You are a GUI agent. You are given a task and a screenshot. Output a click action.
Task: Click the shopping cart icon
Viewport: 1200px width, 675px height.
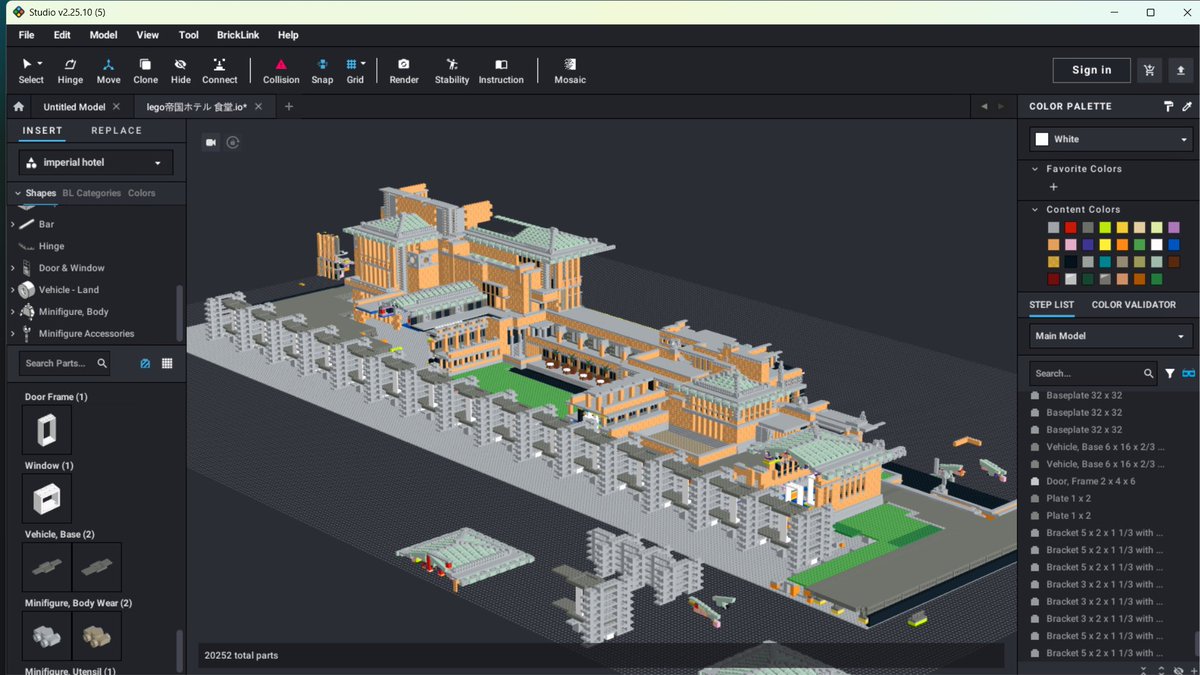pyautogui.click(x=1149, y=70)
